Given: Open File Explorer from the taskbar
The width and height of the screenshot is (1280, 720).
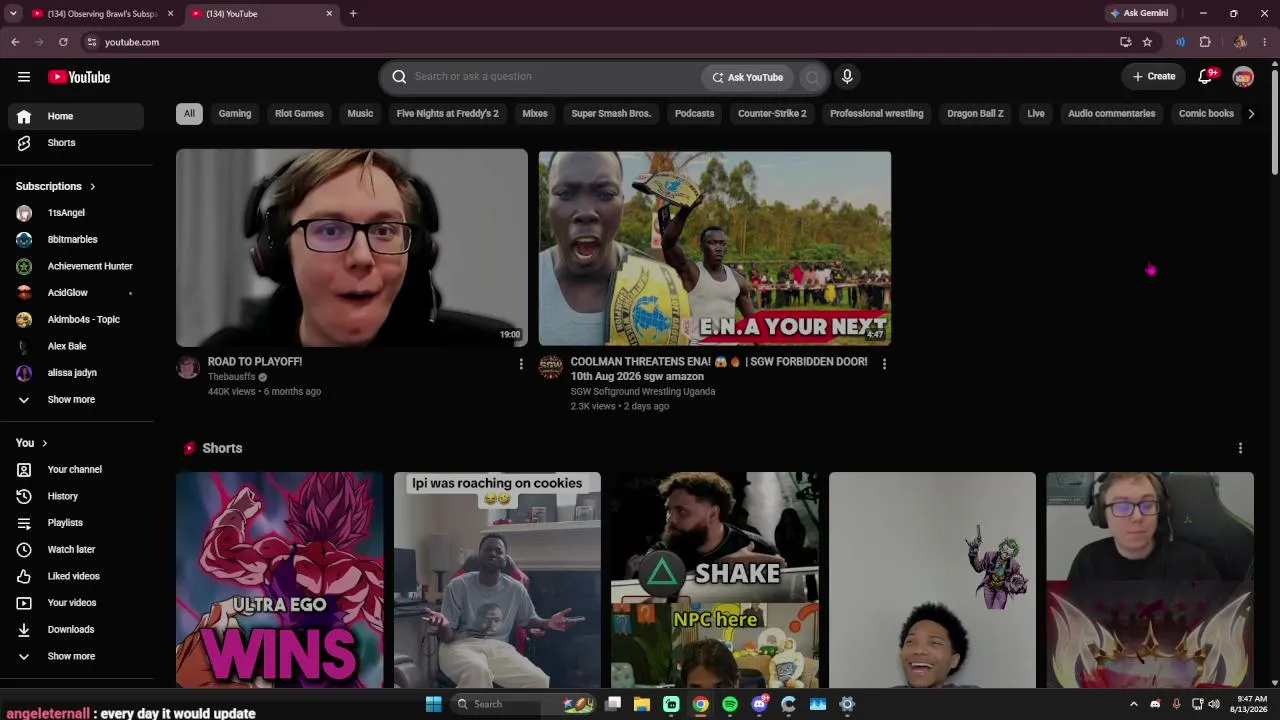Looking at the screenshot, I should pyautogui.click(x=642, y=704).
